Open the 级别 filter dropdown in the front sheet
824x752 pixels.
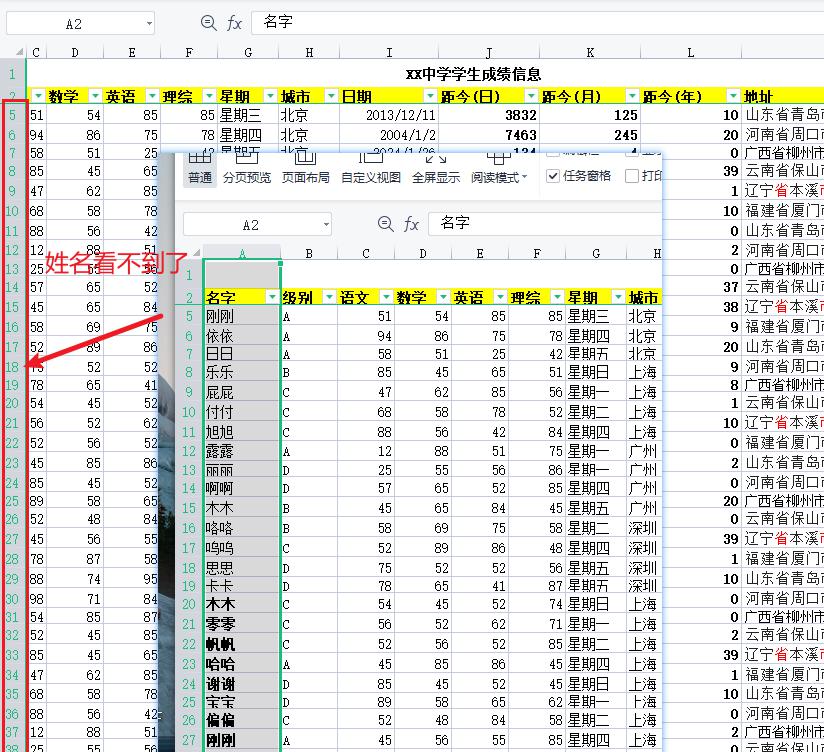(x=329, y=297)
